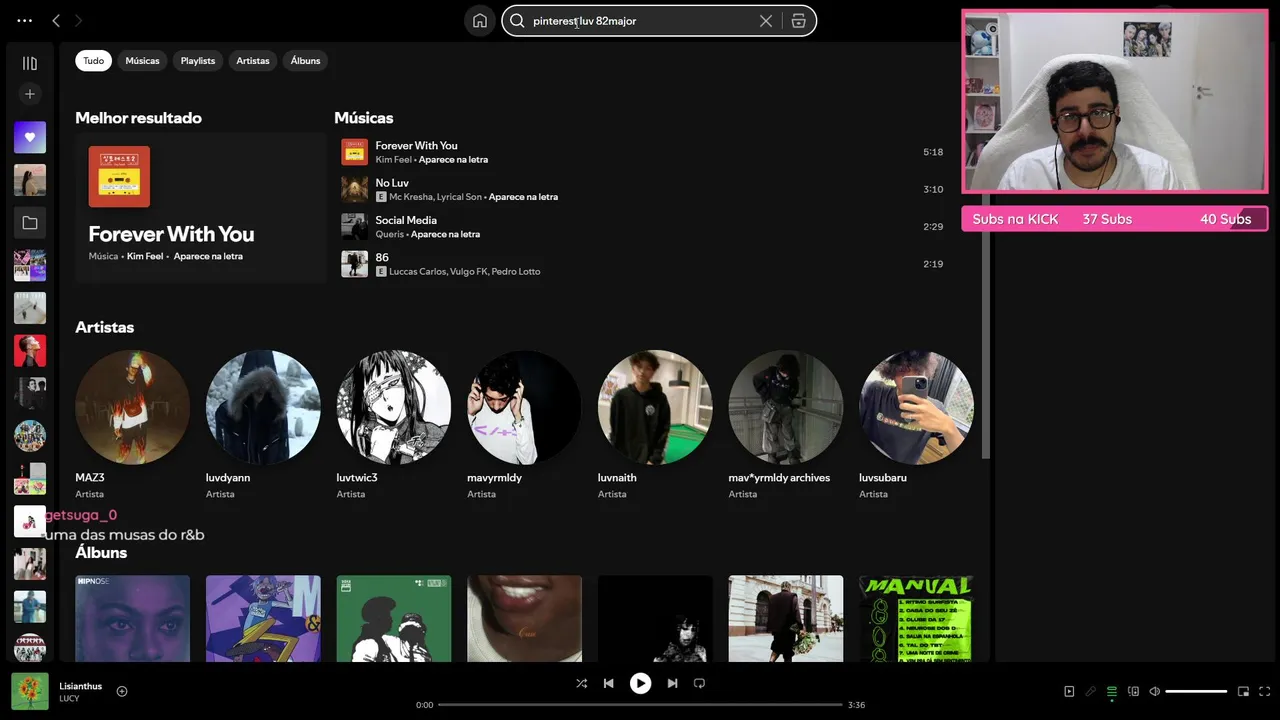
Task: Open the Artistas section heading
Action: [x=104, y=327]
